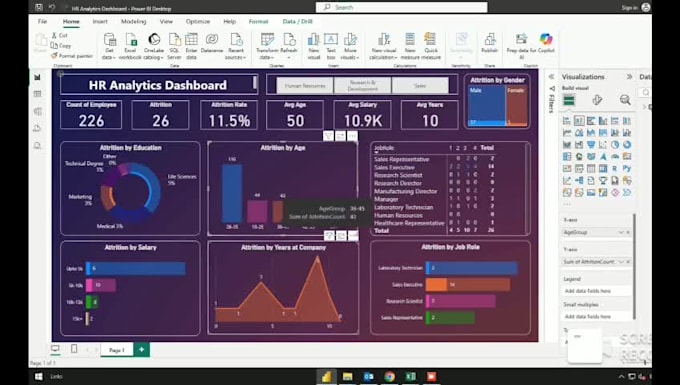Click the Cut command
Image resolution: width=680 pixels, height=385 pixels.
tap(59, 36)
